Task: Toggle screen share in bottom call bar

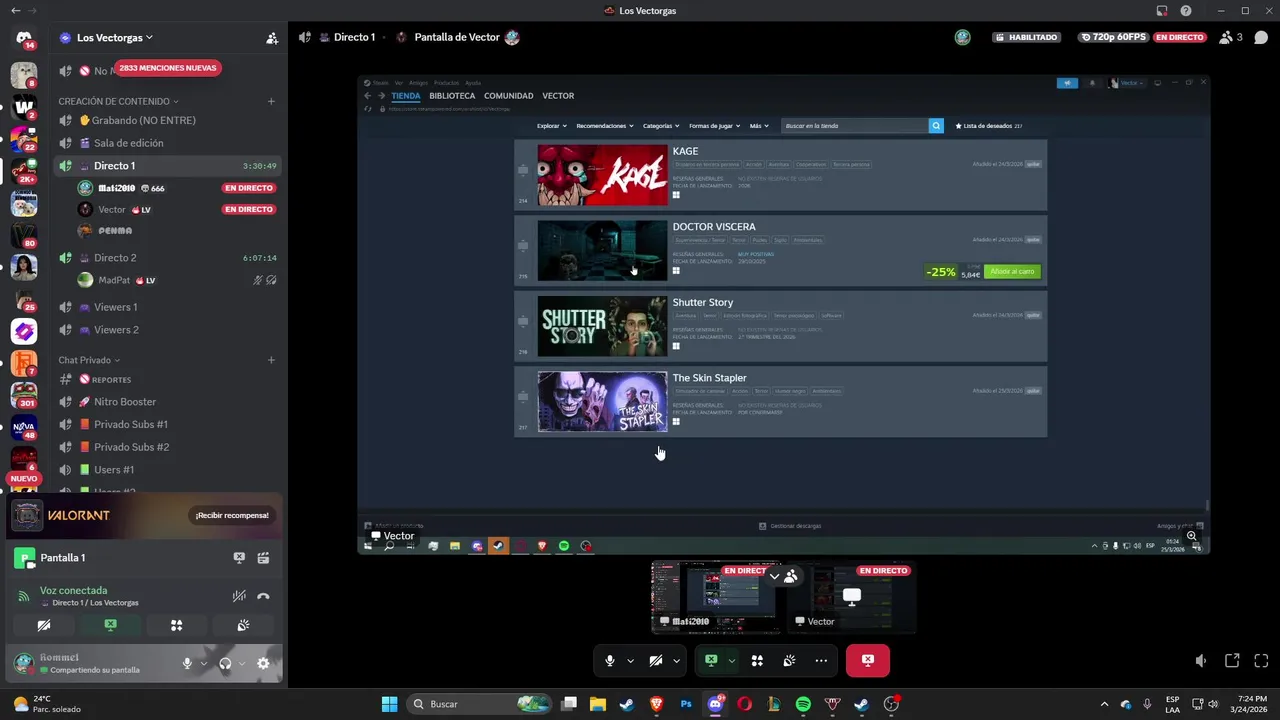Action: [x=711, y=661]
